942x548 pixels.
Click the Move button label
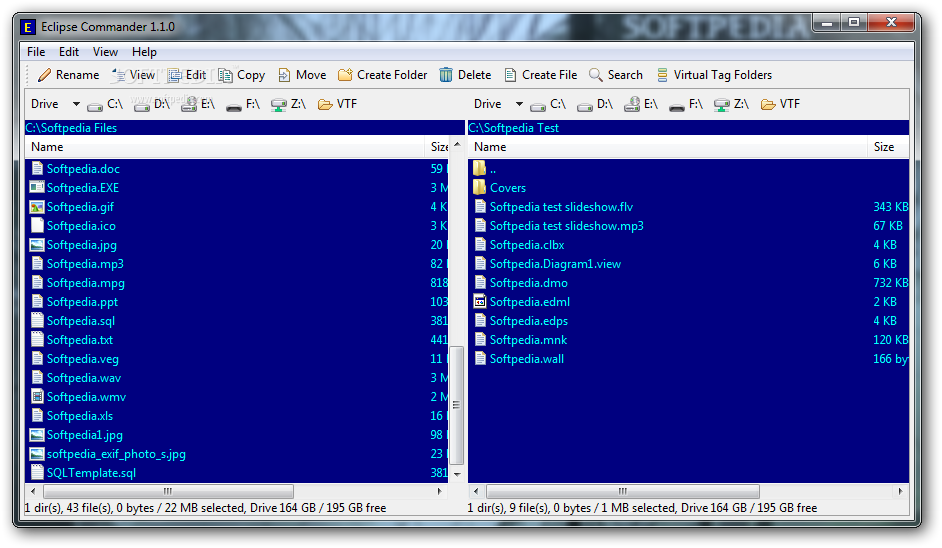311,75
